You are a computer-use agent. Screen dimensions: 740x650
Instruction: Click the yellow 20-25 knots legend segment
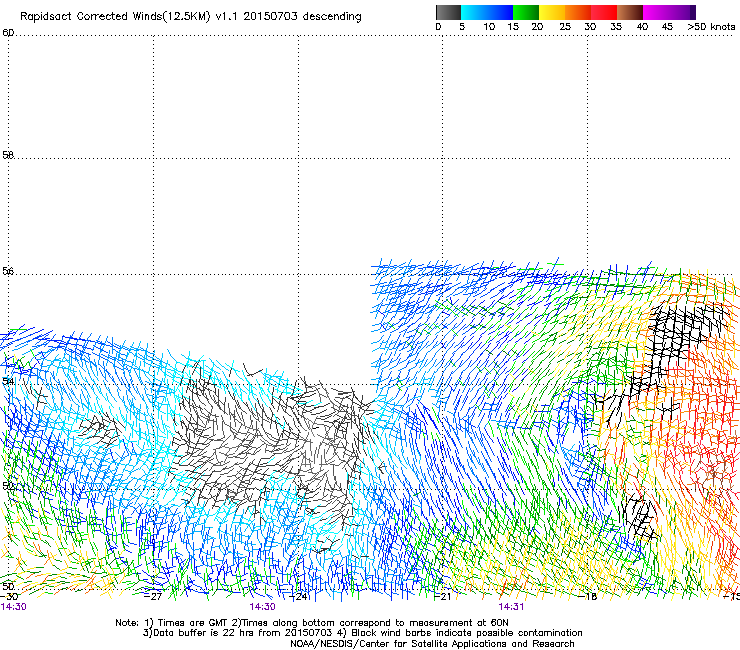tap(552, 12)
